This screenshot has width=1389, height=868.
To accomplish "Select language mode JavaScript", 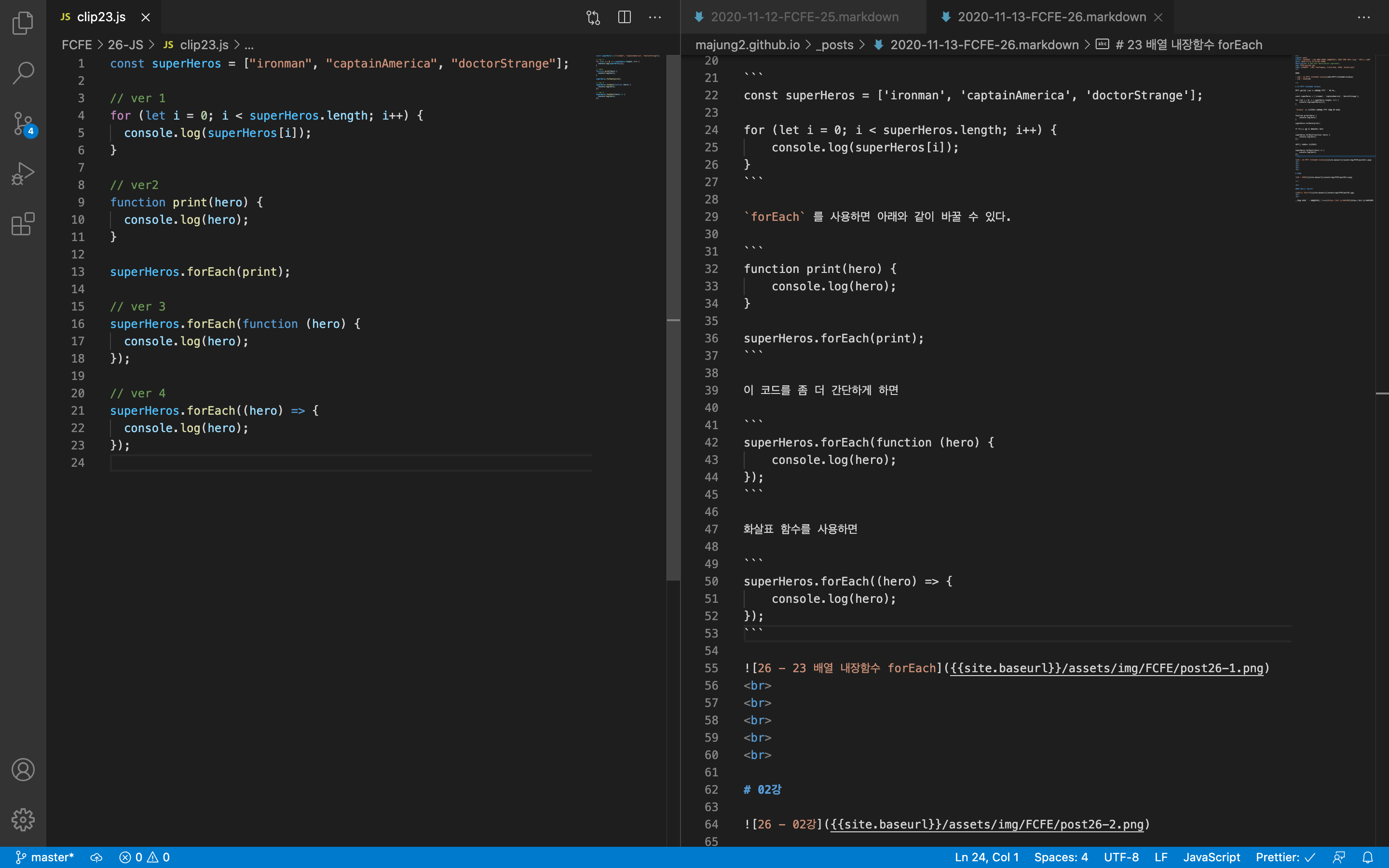I will [1212, 857].
